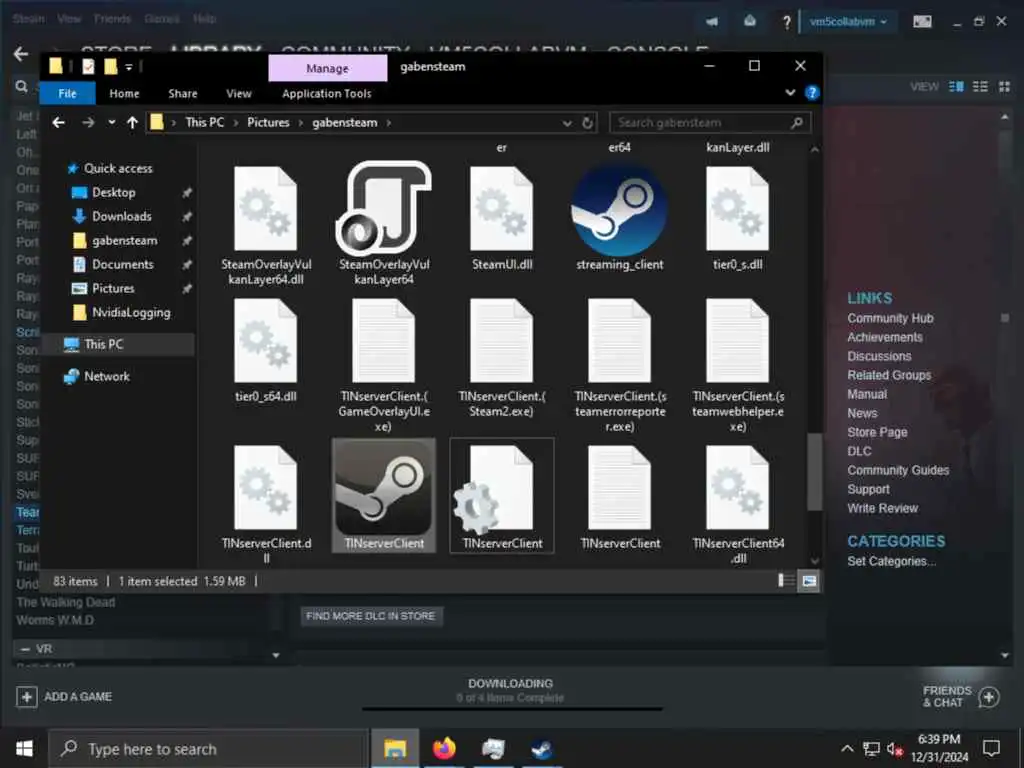Open the Quick Access Toolbar customize dropdown
Screen dimensions: 1024x768
point(129,67)
